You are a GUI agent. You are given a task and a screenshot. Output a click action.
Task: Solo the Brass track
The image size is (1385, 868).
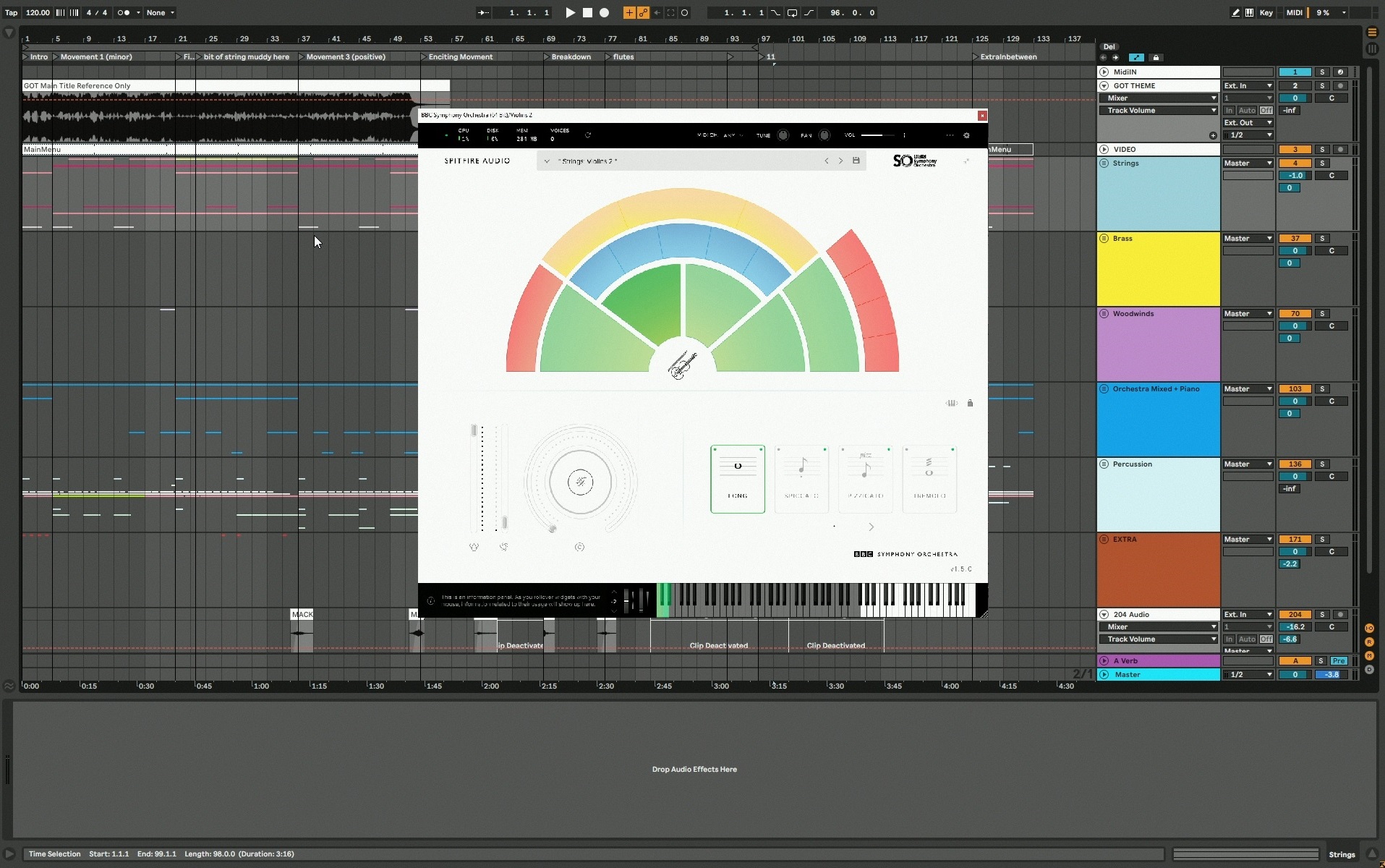(x=1322, y=239)
